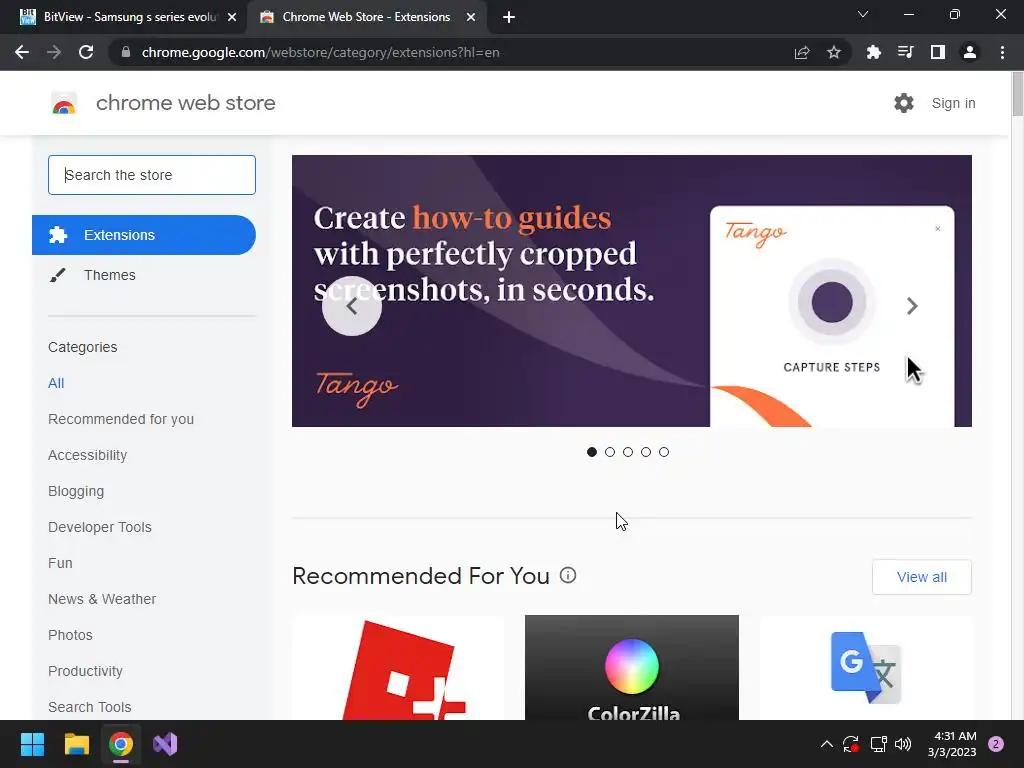Focus the Search the store field
1024x768 pixels.
[152, 175]
